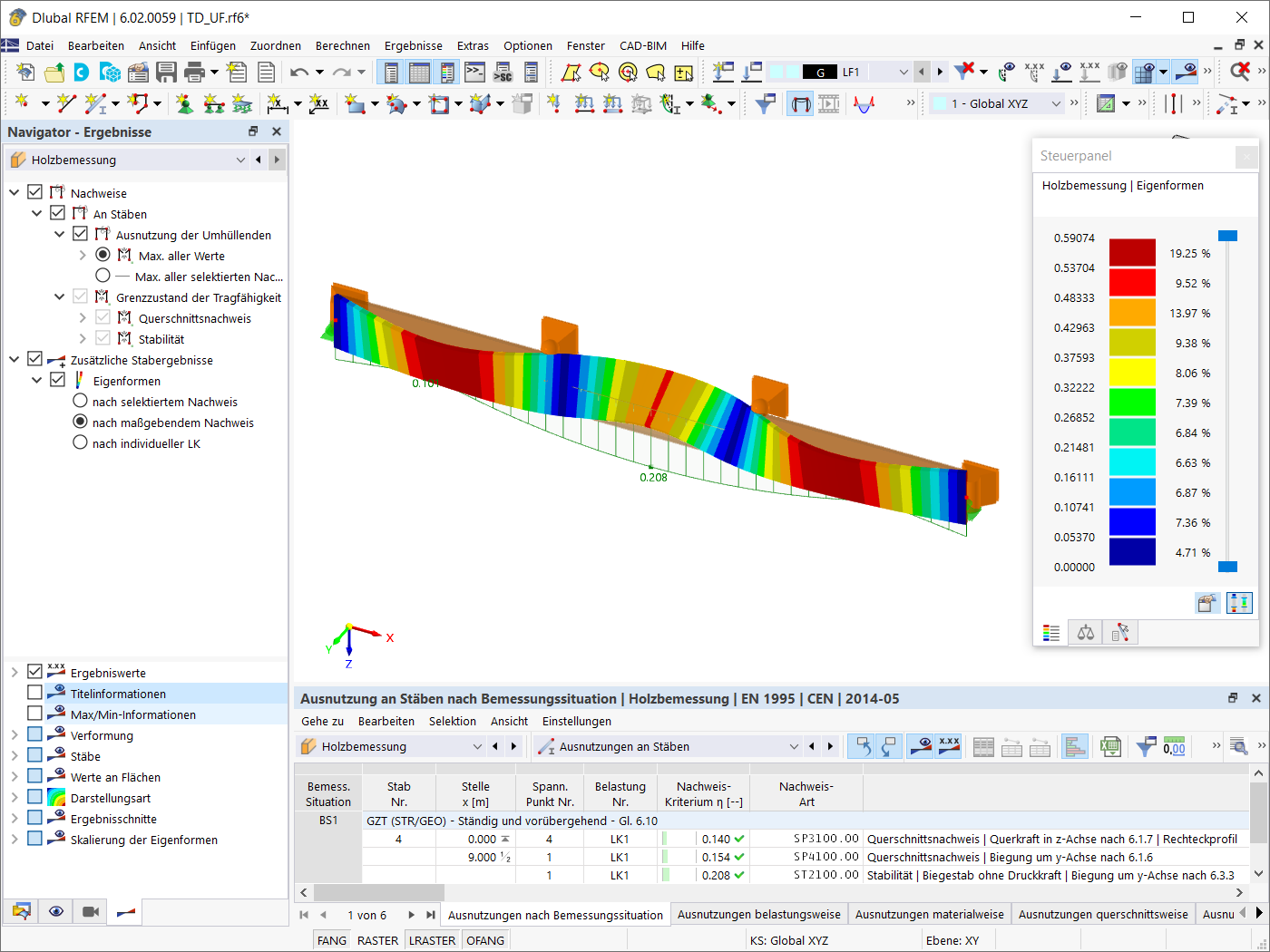Collapse the Ausnutzung der Umhüllenden node

[x=60, y=234]
